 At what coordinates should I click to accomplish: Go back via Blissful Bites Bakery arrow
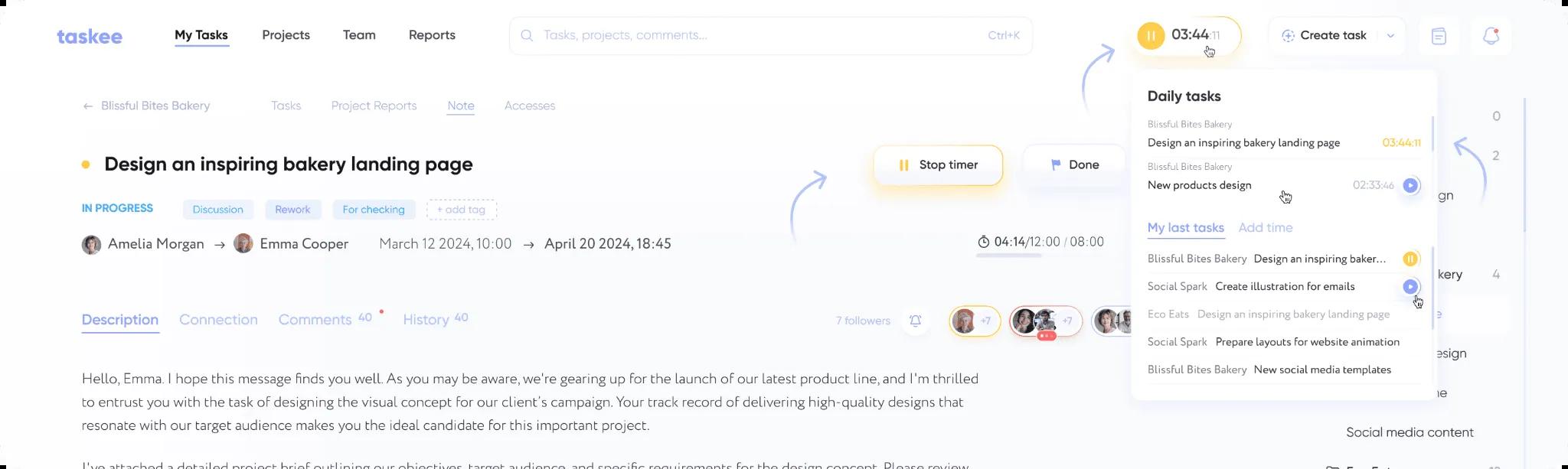coord(88,106)
